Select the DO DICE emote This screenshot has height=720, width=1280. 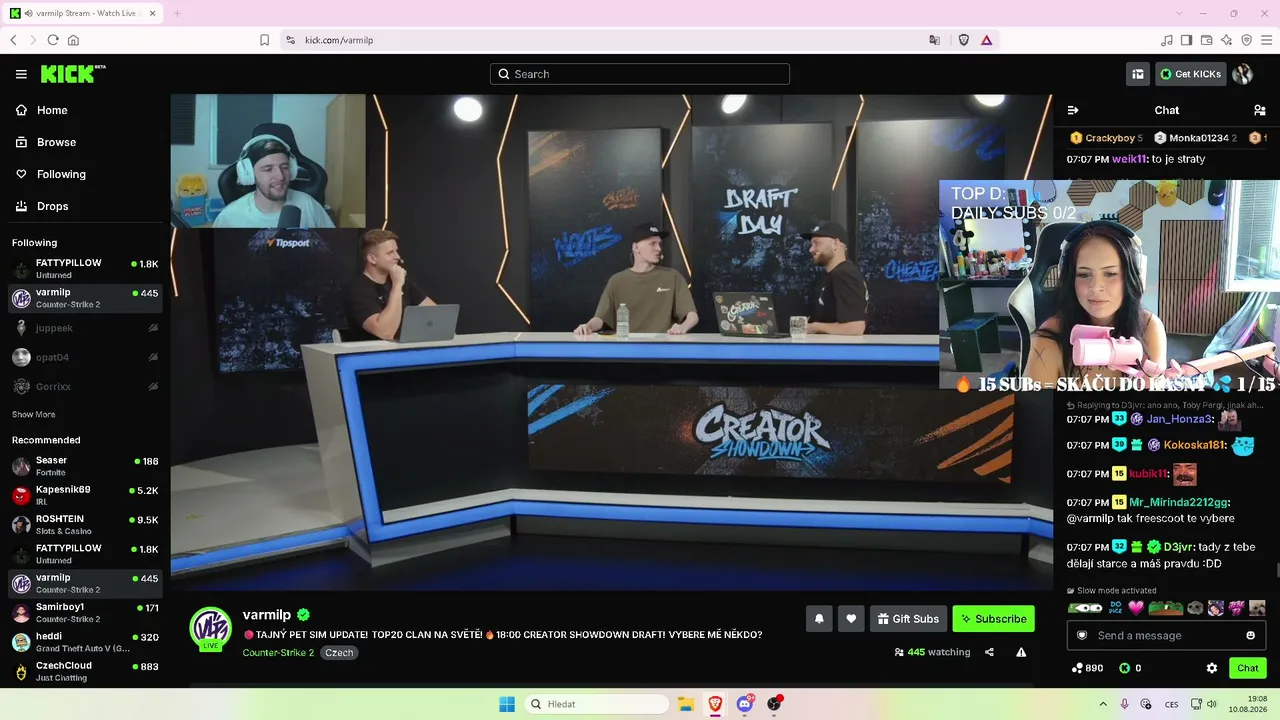1115,608
